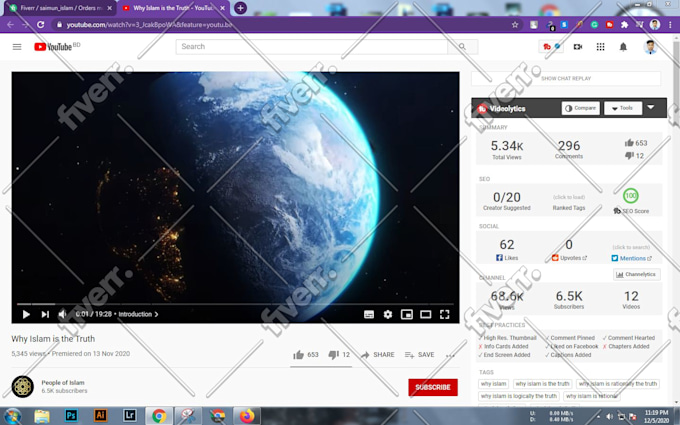Open Chrome's three-dot menu
Screen dimensions: 680x425
click(x=670, y=25)
